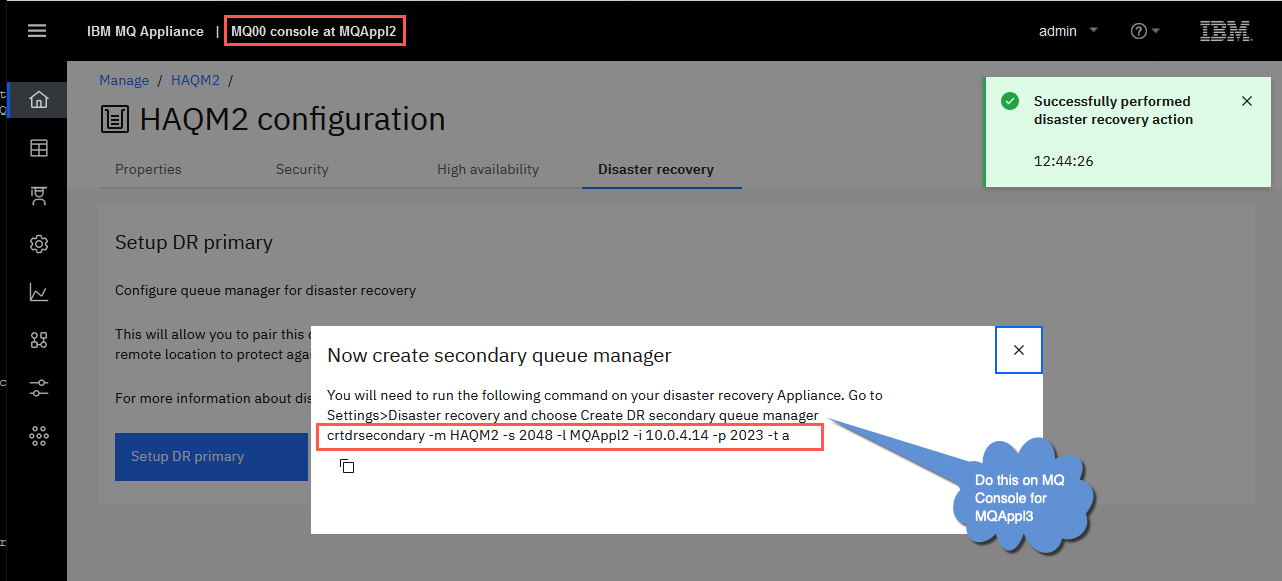Open the dots cluster icon in sidebar
This screenshot has height=581, width=1282.
(39, 435)
